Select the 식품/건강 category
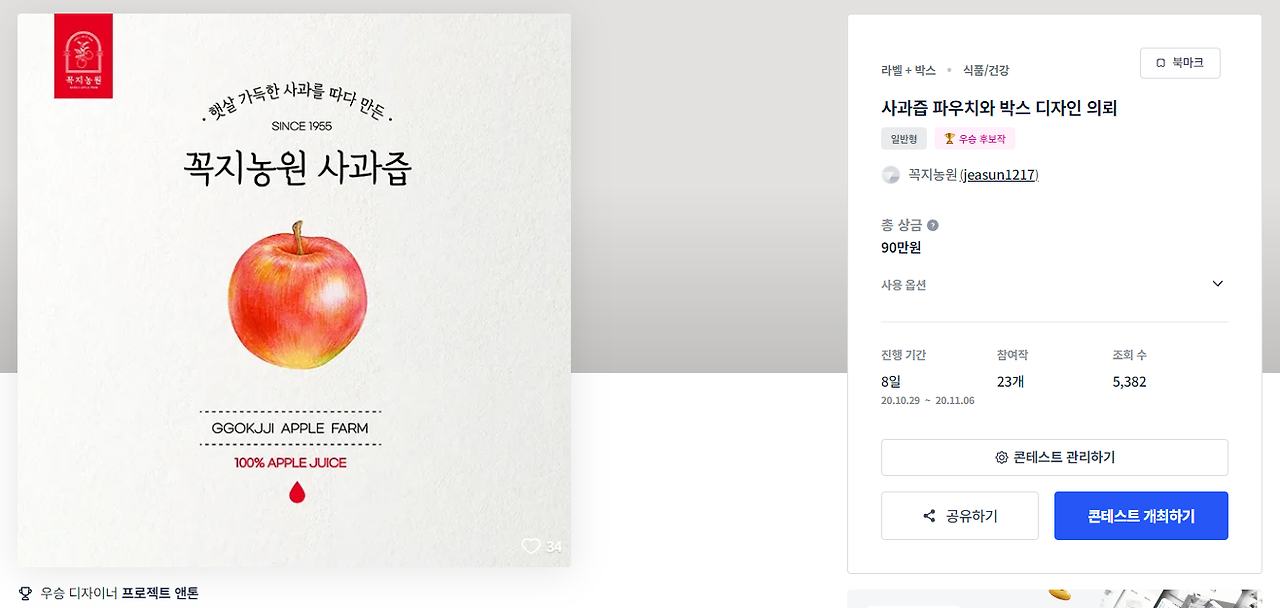Screen dimensions: 1280x608 coord(986,70)
